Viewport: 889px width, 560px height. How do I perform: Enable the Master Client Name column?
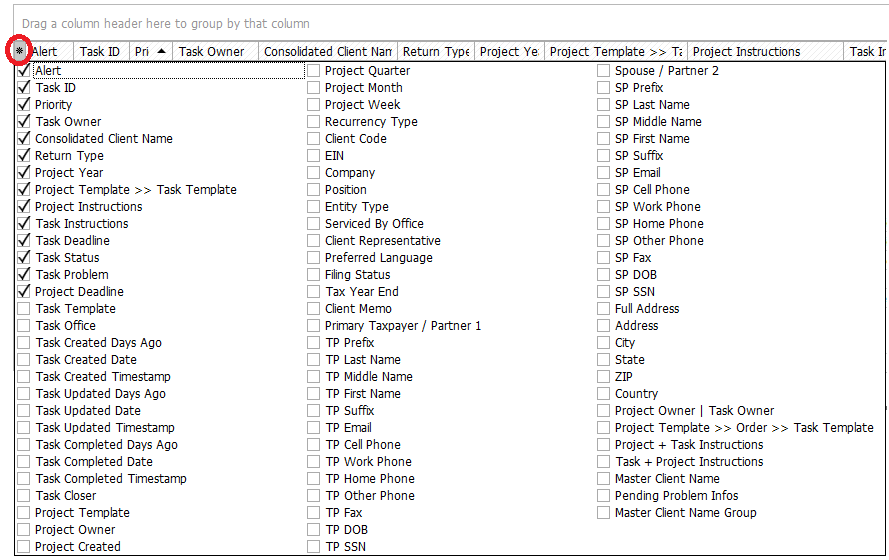(x=604, y=479)
